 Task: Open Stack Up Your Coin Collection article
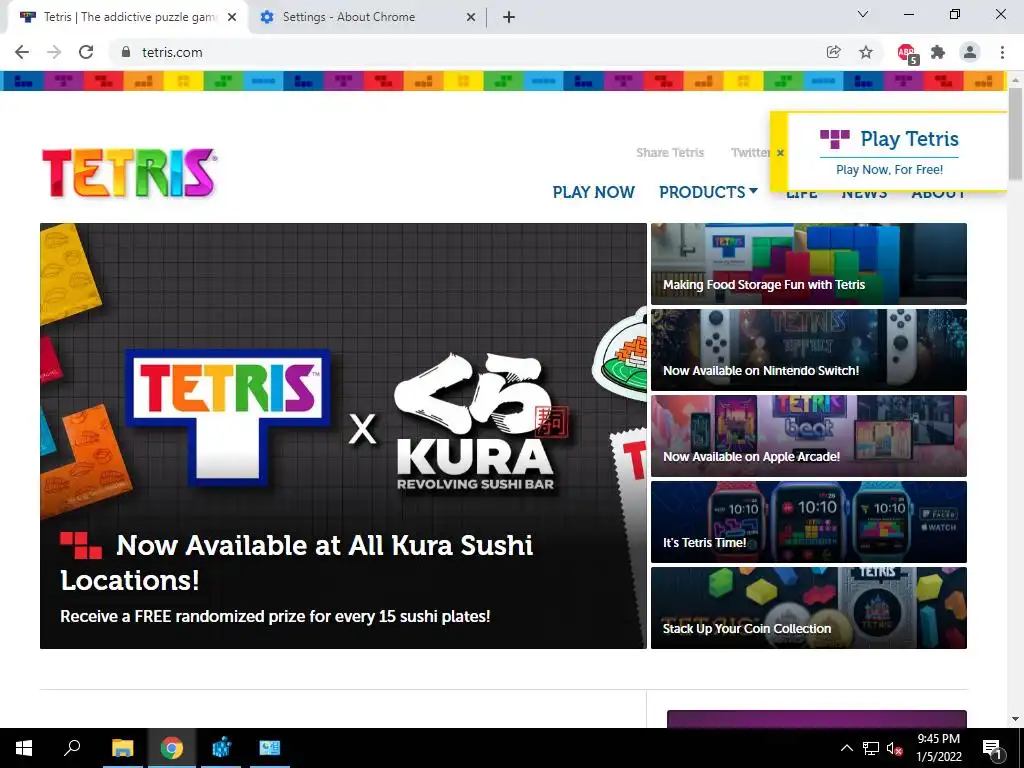coord(808,608)
